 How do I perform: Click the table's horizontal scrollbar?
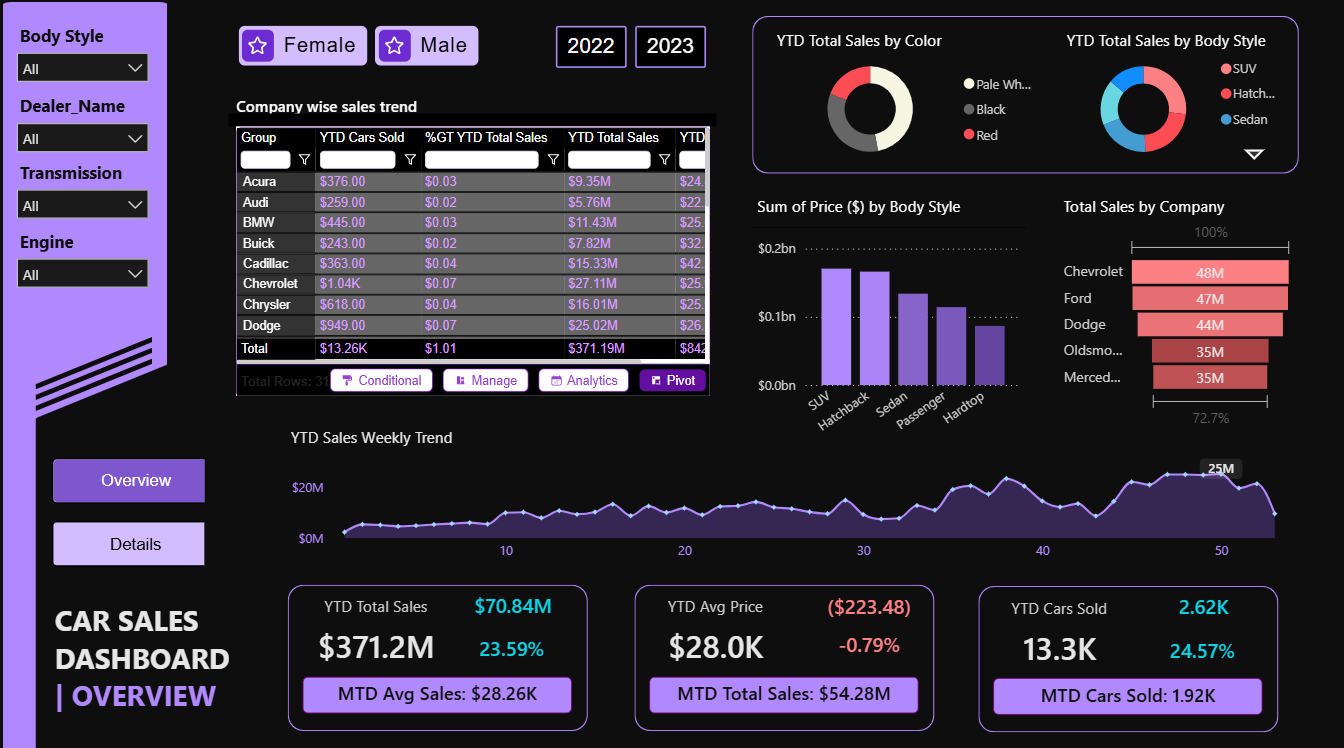(440, 360)
